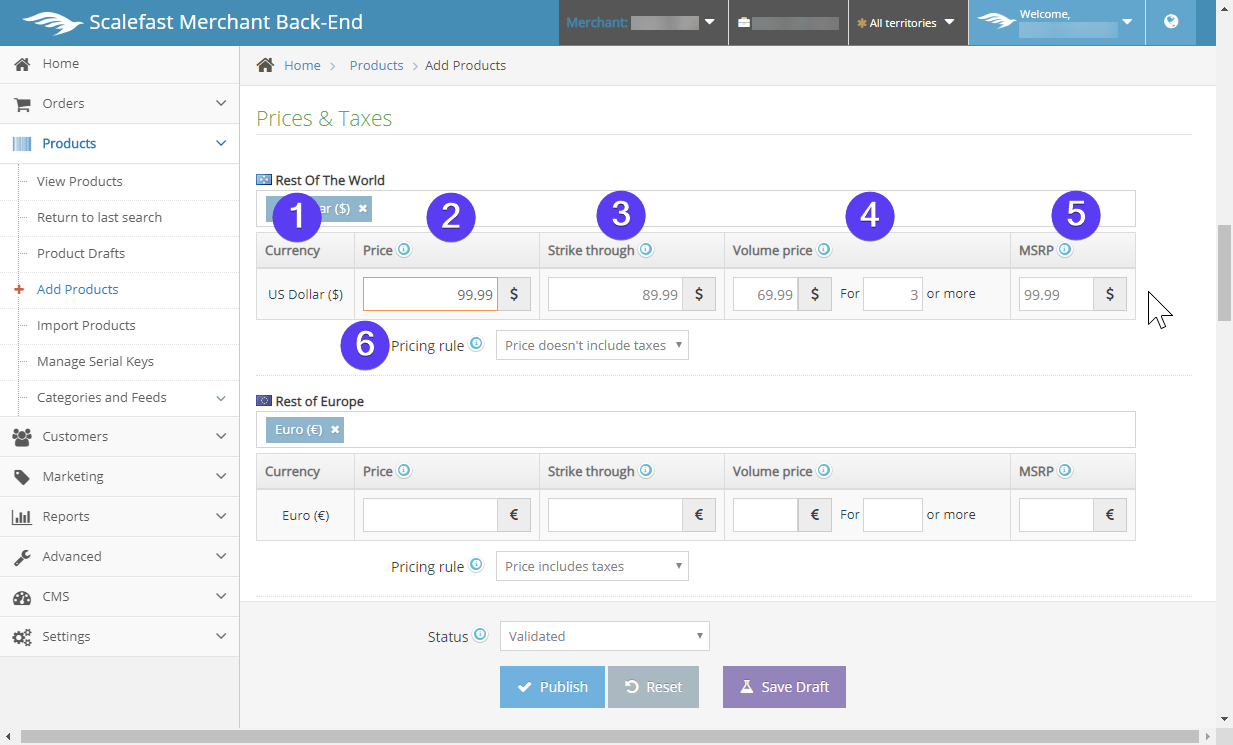Click info icon beside MSRP, Rest Of The World
The width and height of the screenshot is (1233, 745).
(x=1065, y=250)
